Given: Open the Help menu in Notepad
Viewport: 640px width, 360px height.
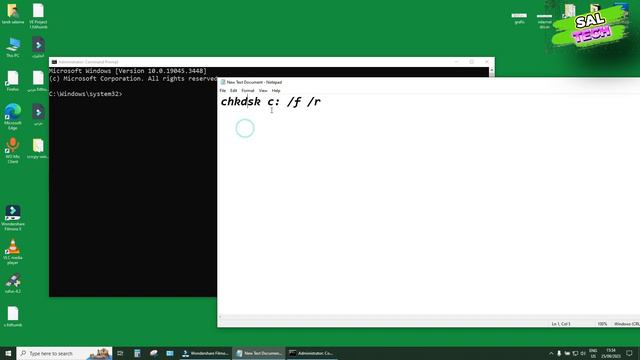Looking at the screenshot, I should pos(276,91).
